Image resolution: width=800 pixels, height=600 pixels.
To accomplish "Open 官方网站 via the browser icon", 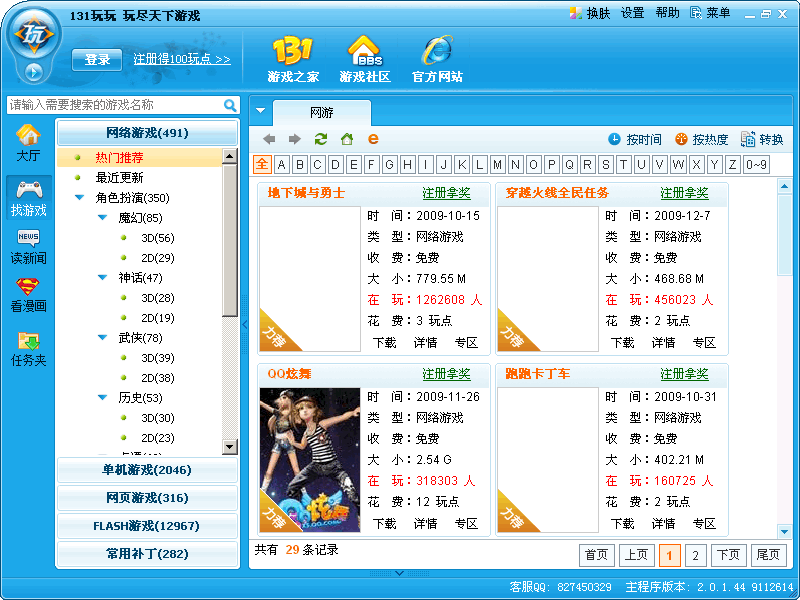I will point(437,55).
